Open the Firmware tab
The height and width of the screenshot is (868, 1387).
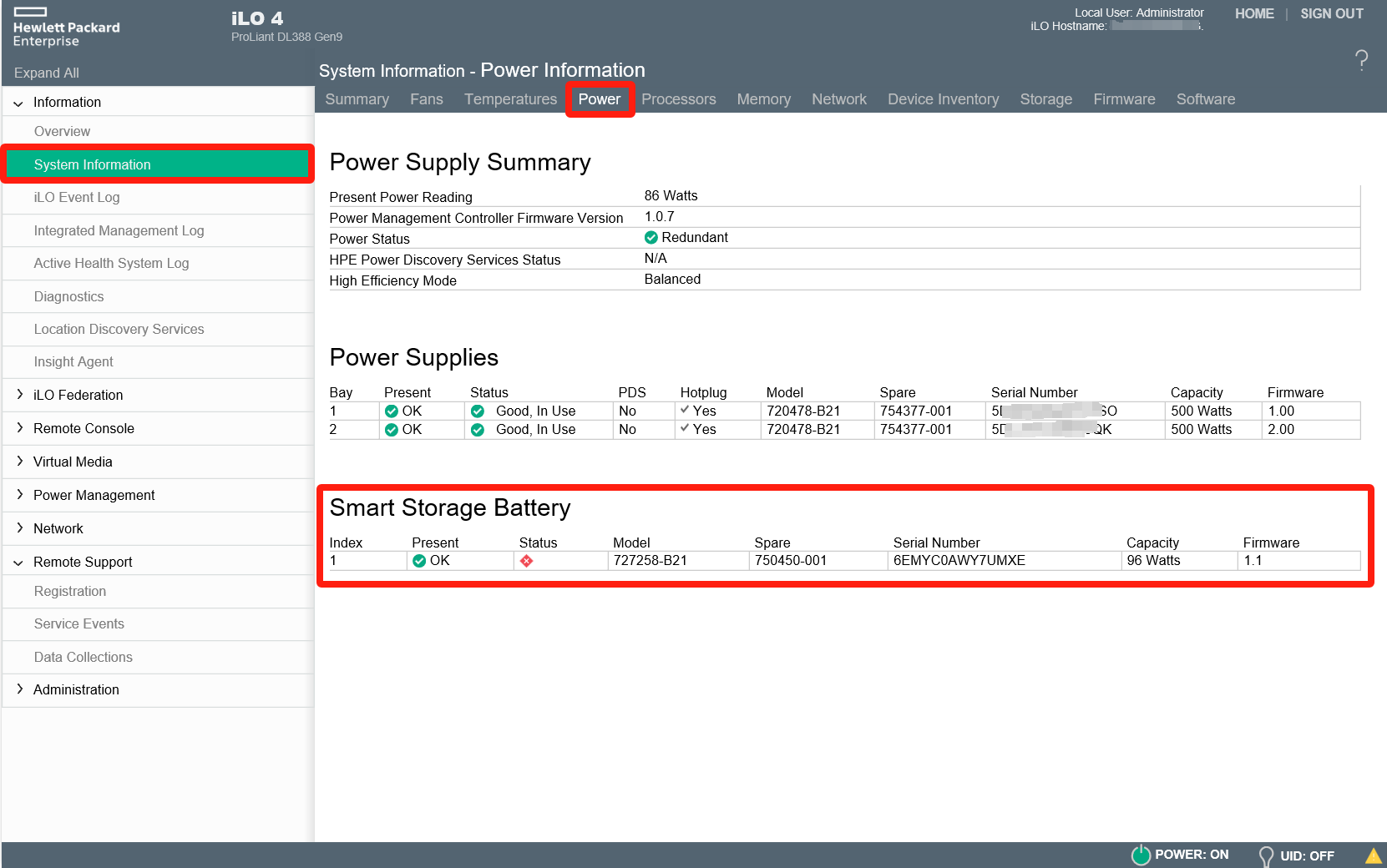click(x=1124, y=99)
